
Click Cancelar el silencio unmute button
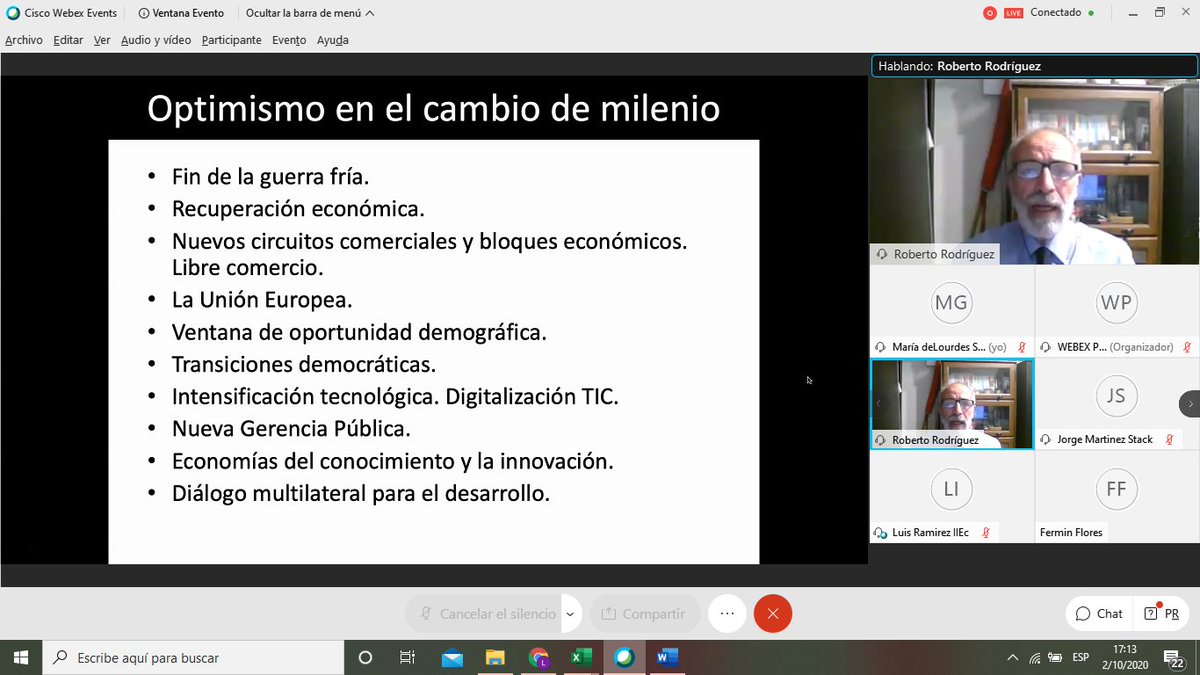click(484, 613)
